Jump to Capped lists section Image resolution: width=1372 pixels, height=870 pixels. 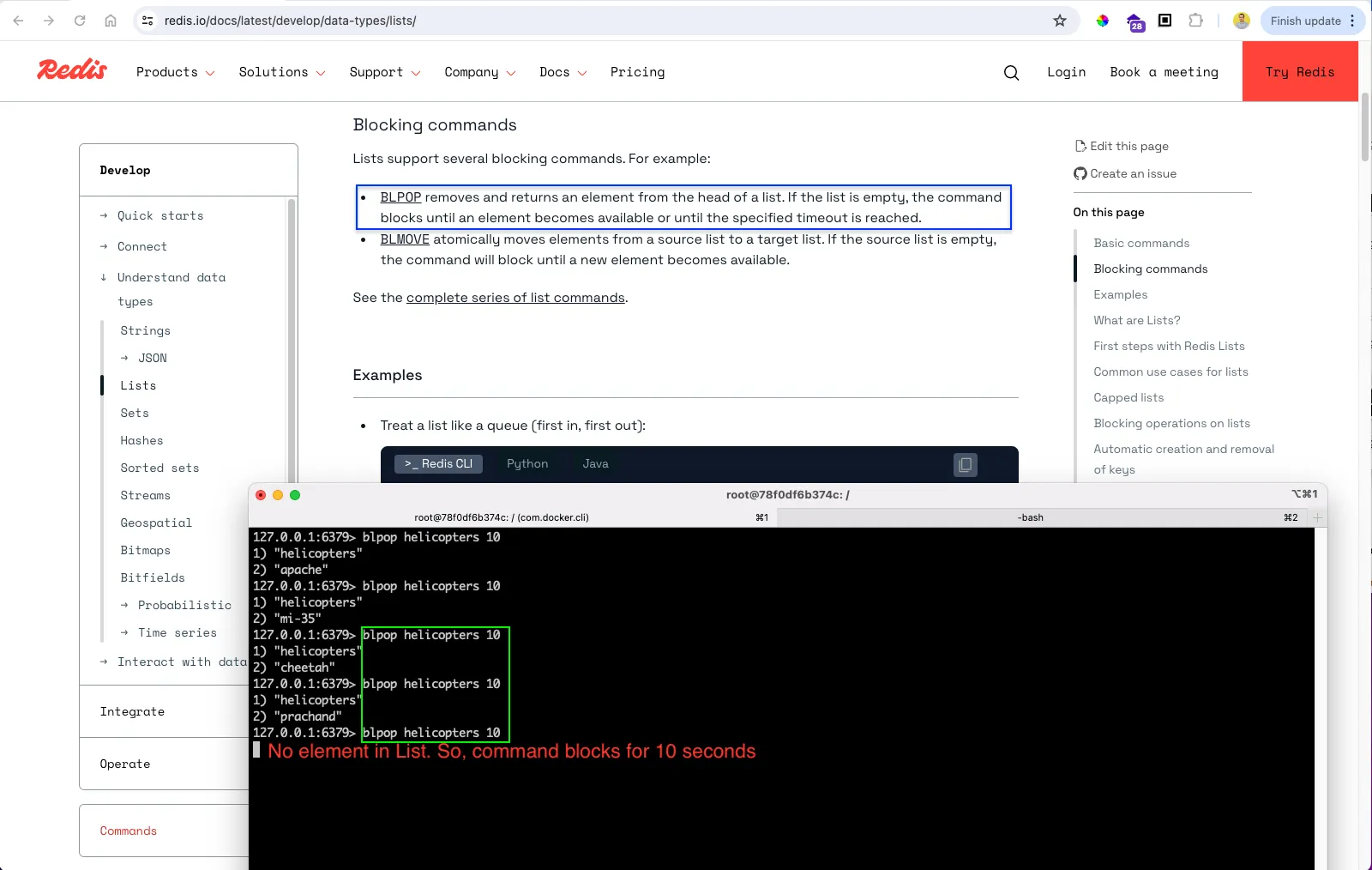[x=1128, y=398]
